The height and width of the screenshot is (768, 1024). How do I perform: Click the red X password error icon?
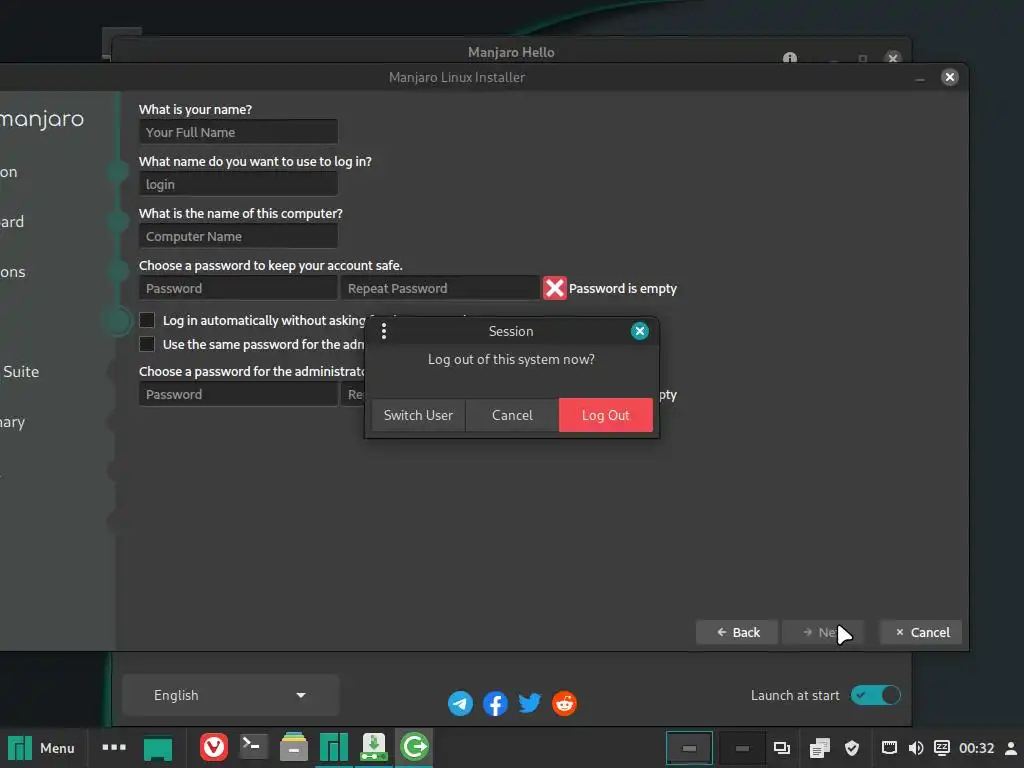[x=554, y=288]
